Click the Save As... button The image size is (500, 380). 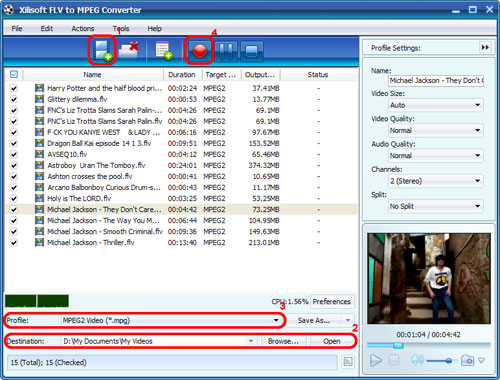pyautogui.click(x=314, y=320)
